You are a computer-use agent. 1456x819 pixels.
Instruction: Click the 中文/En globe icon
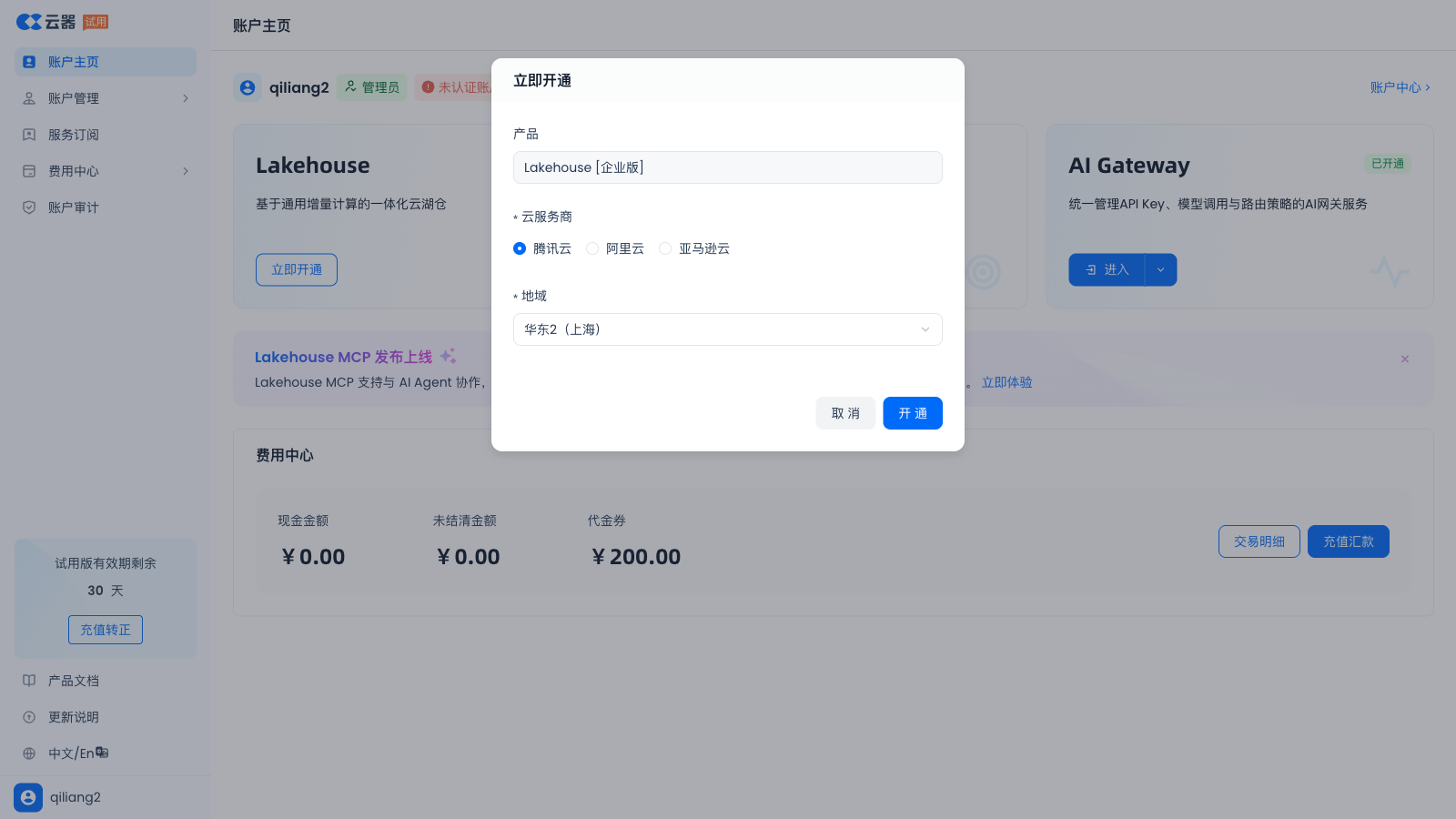click(29, 753)
